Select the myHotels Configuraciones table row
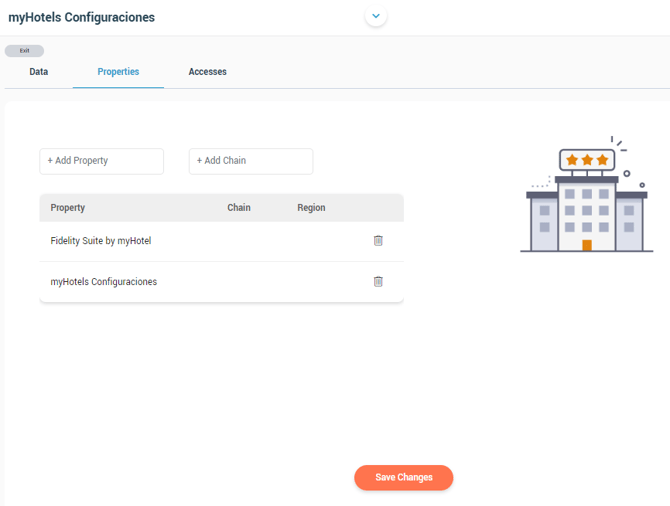670x506 pixels. tap(221, 282)
